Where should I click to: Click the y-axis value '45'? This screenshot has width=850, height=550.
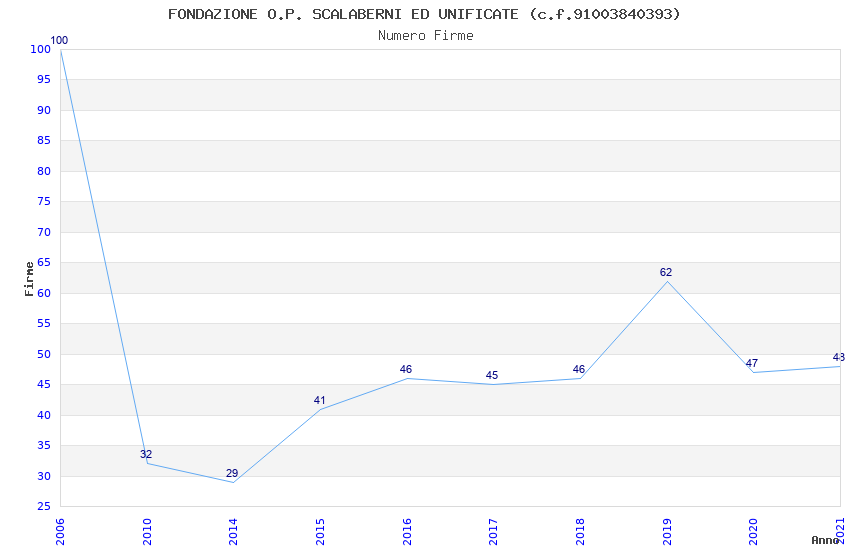[x=44, y=385]
